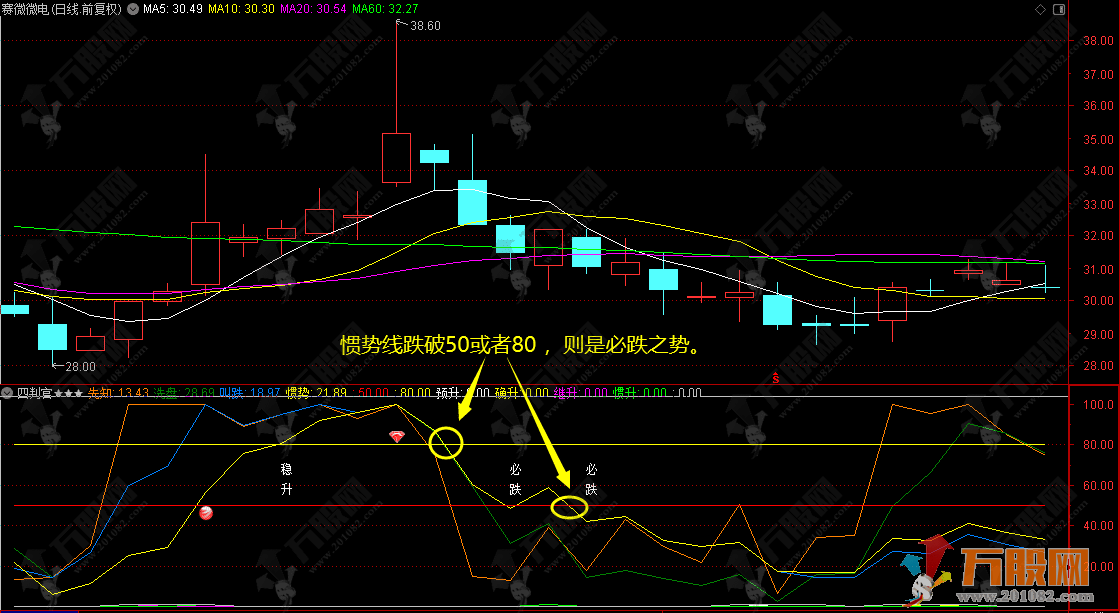
Task: Open the dropdown next to 赛微微电 title
Action: pos(133,9)
